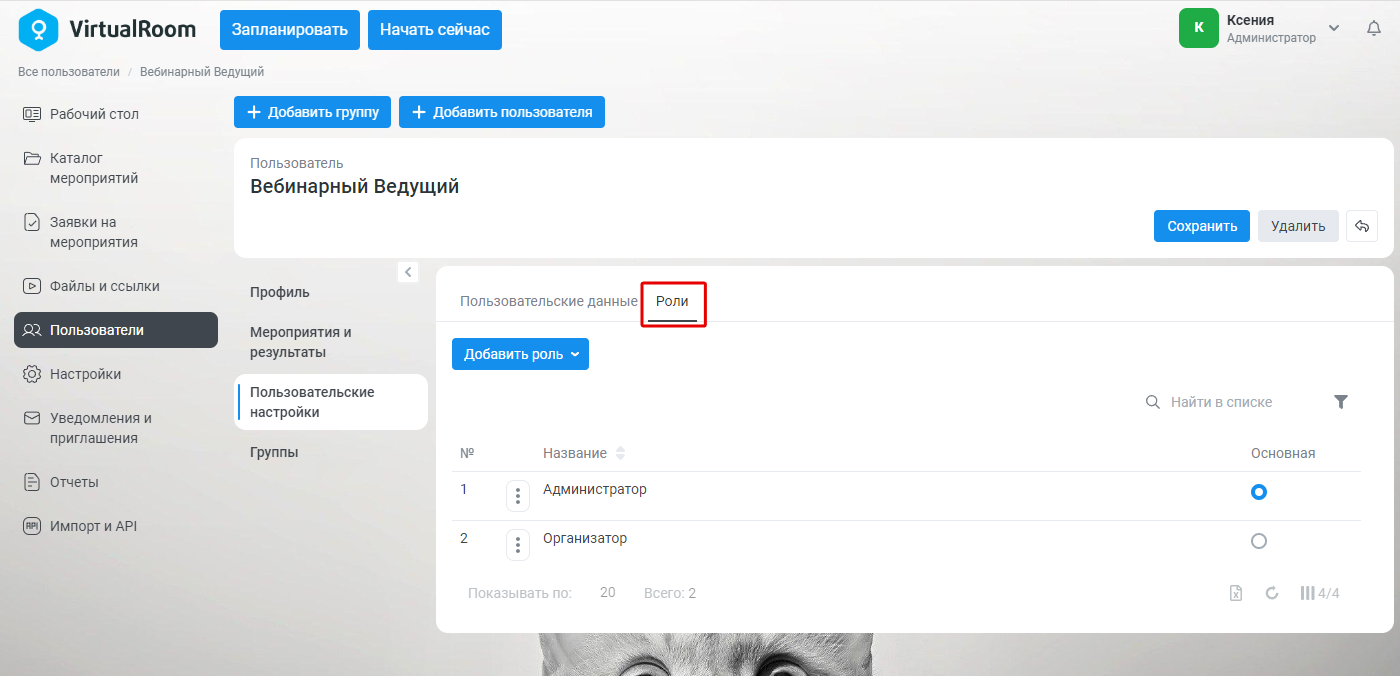
Task: Click the green K user avatar
Action: (1199, 28)
